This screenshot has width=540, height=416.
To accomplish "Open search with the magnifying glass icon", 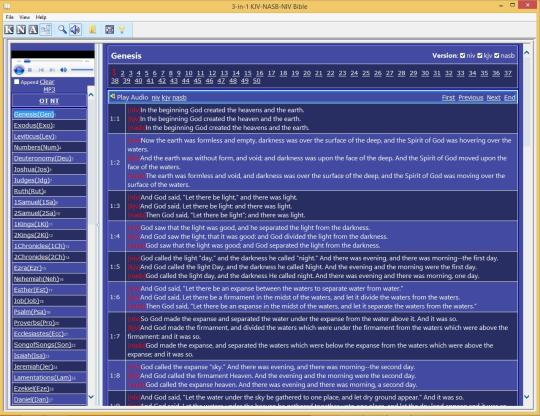I will tap(62, 30).
